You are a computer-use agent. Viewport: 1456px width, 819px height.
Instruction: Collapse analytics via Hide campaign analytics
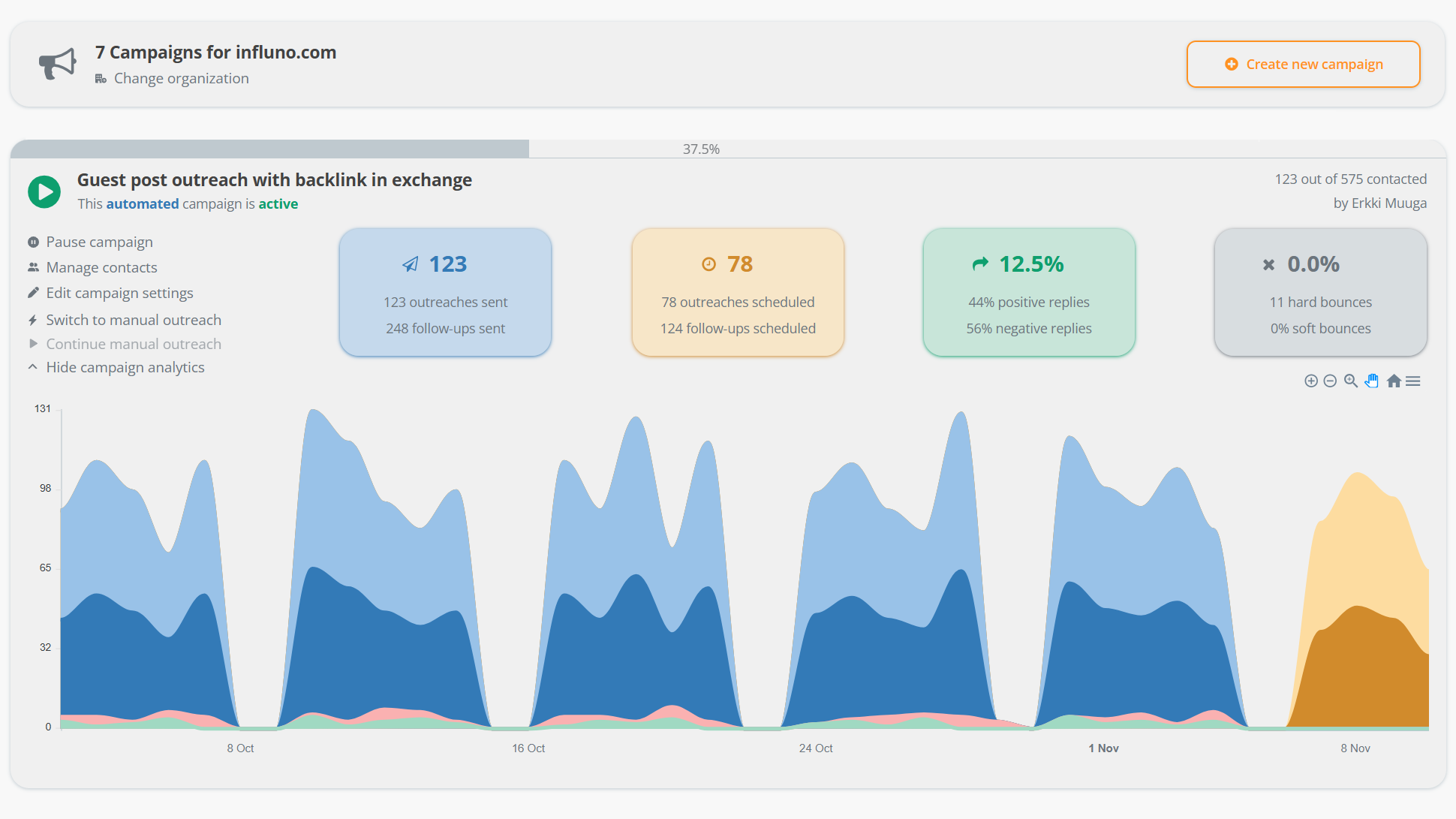pyautogui.click(x=125, y=367)
